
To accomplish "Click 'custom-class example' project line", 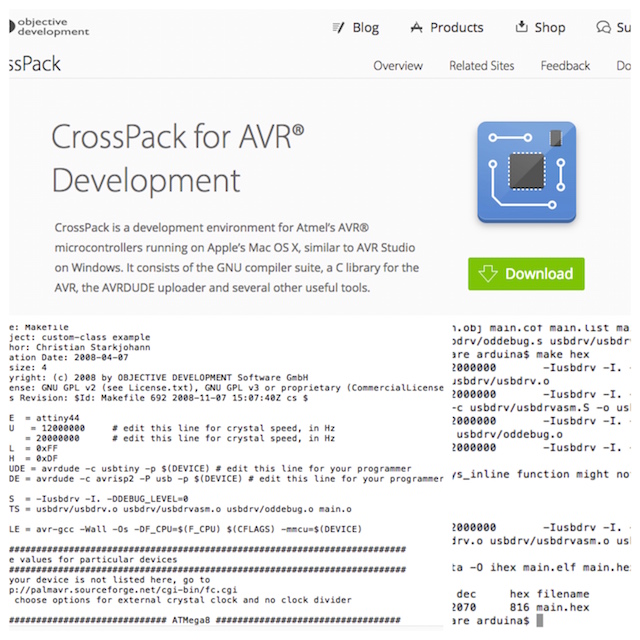I will pyautogui.click(x=80, y=338).
